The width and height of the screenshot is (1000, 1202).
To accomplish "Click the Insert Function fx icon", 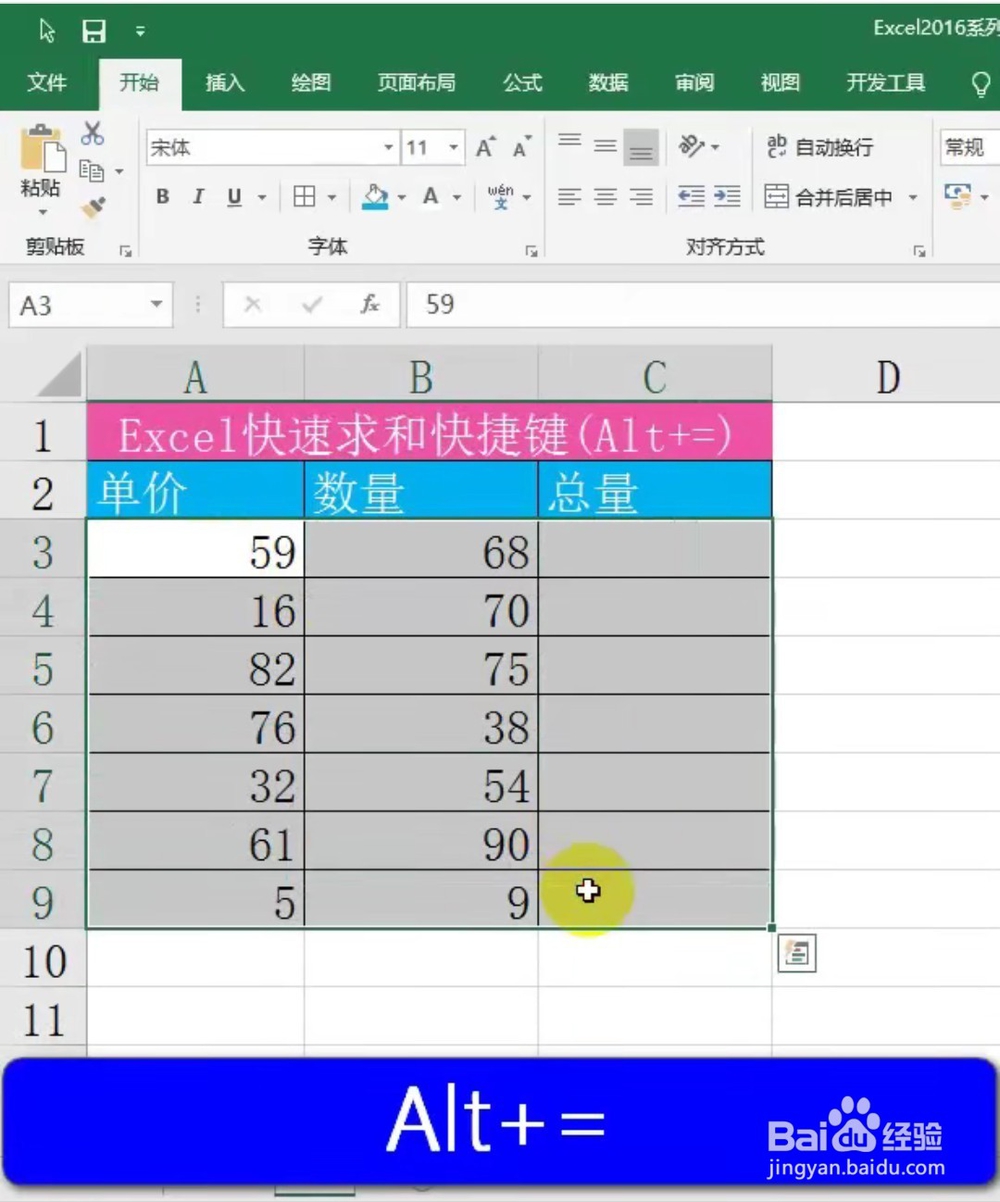I will click(370, 305).
